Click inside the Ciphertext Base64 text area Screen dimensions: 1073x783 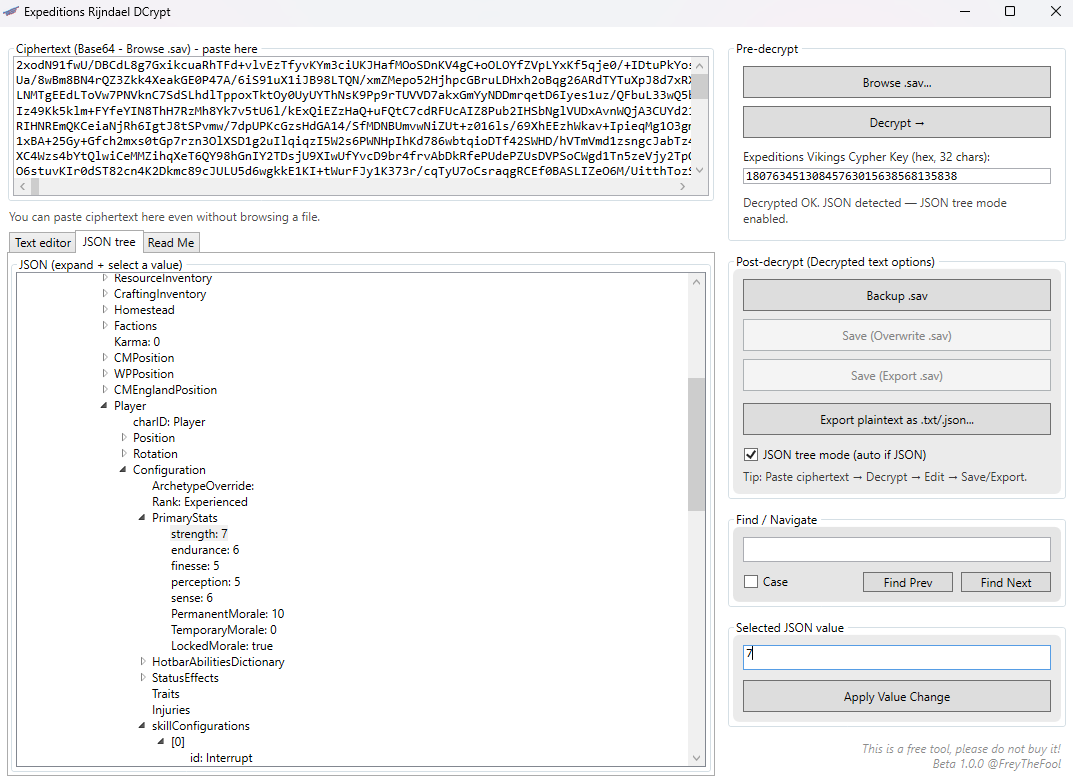click(x=353, y=118)
